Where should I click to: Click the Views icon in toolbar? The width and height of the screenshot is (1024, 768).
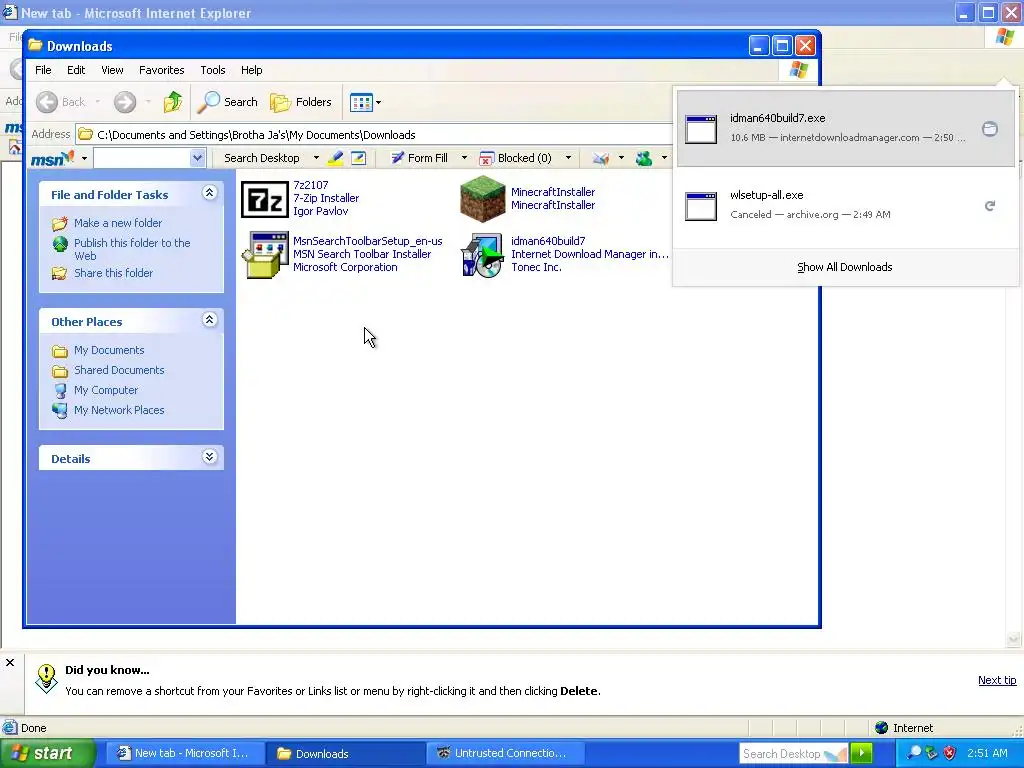(361, 102)
